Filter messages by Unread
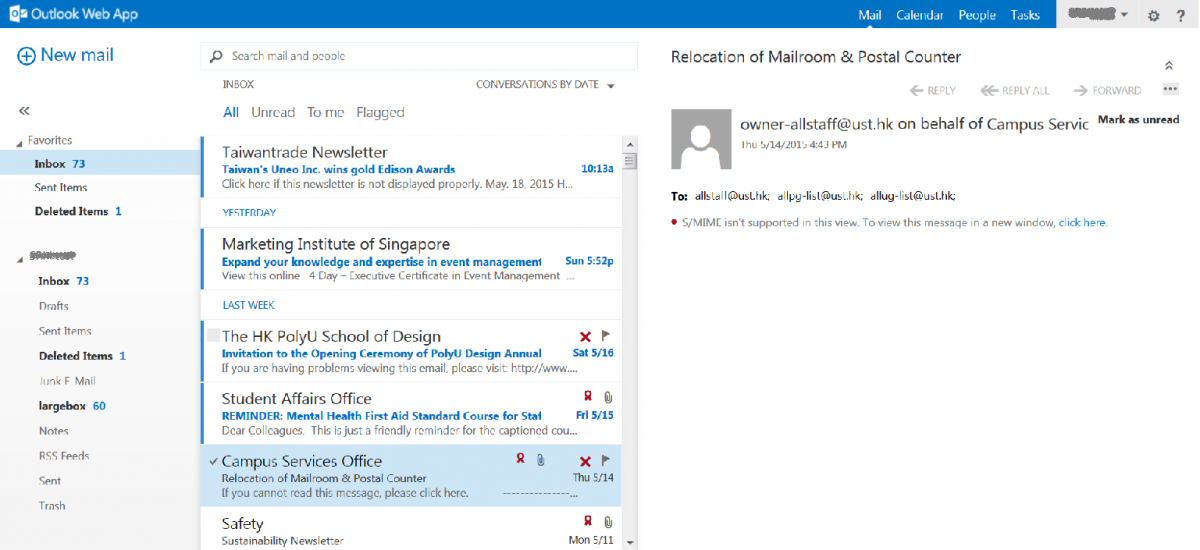Image resolution: width=1200 pixels, height=550 pixels. point(273,113)
